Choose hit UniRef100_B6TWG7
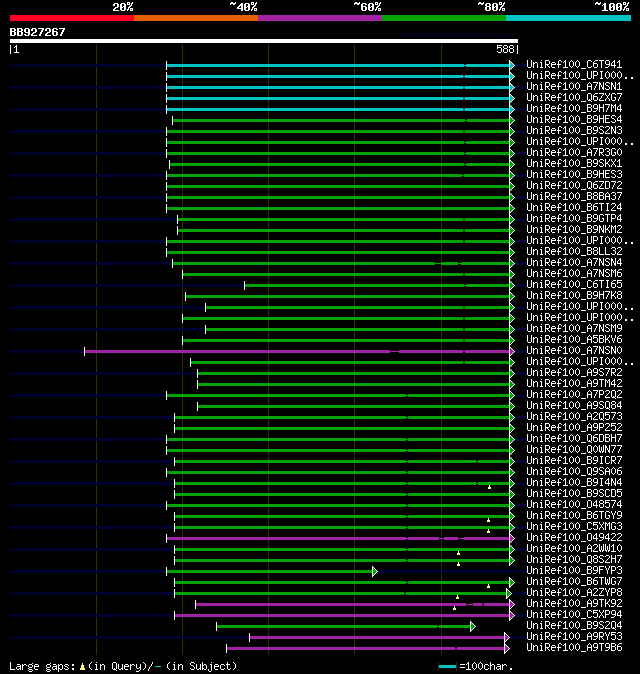The height and width of the screenshot is (674, 640). [574, 582]
